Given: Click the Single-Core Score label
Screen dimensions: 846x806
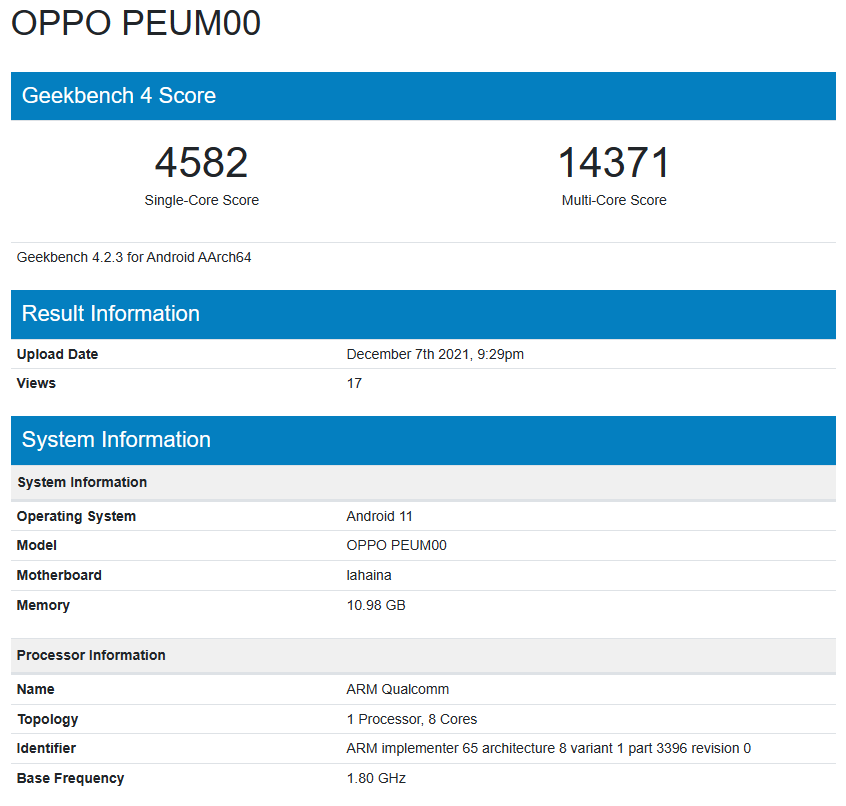Looking at the screenshot, I should coord(201,200).
